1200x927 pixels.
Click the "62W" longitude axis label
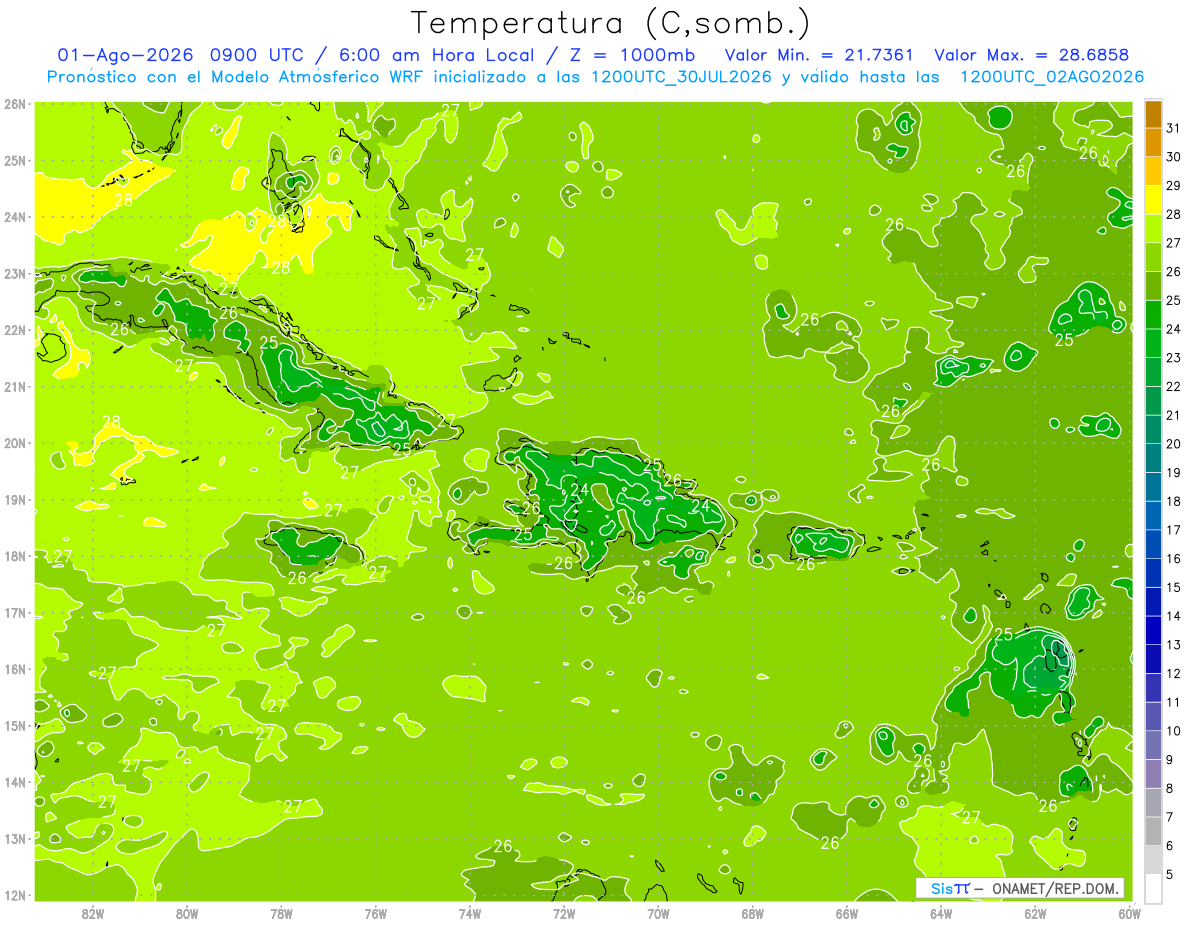click(1035, 913)
